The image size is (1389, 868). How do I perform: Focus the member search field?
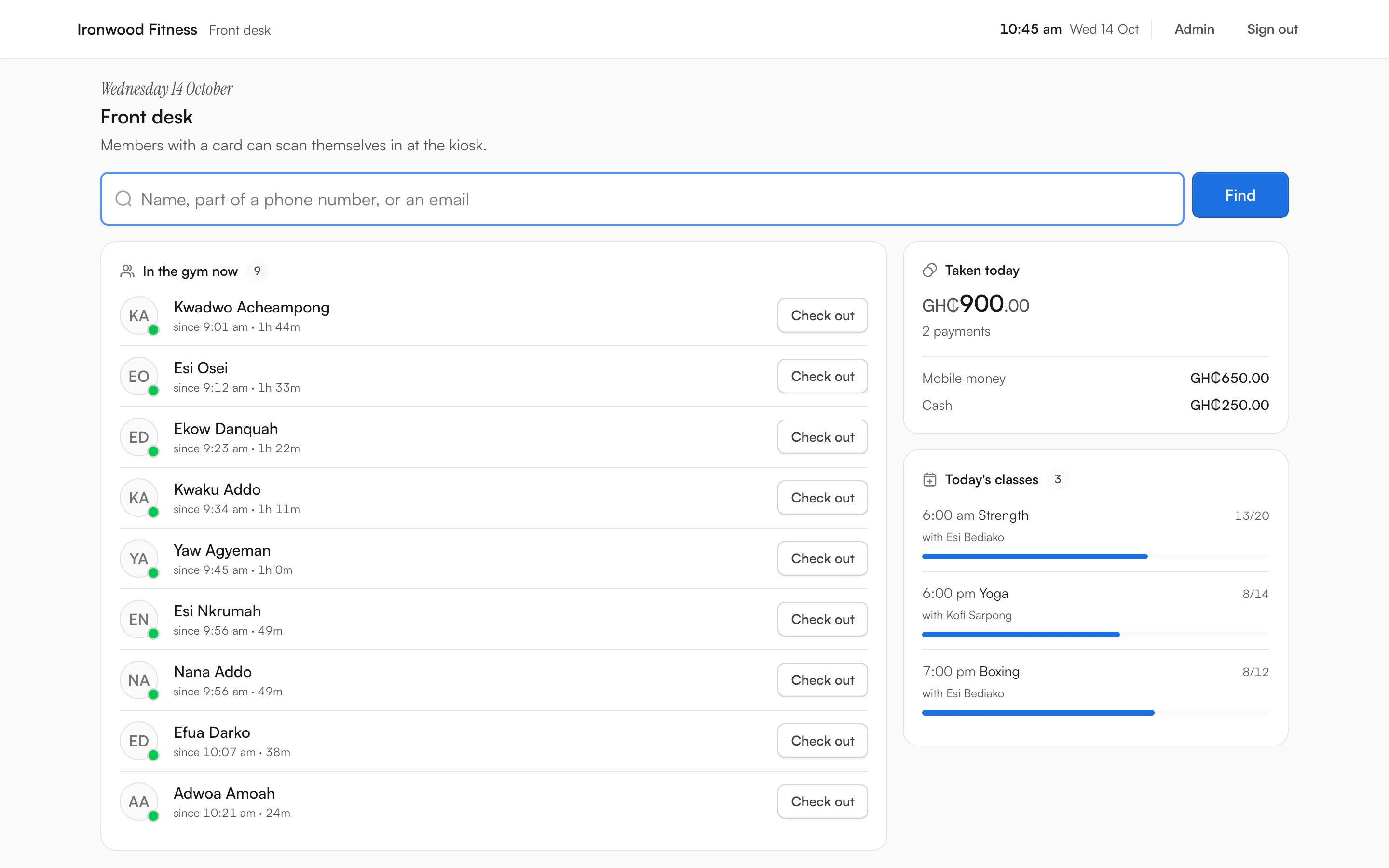pos(642,199)
